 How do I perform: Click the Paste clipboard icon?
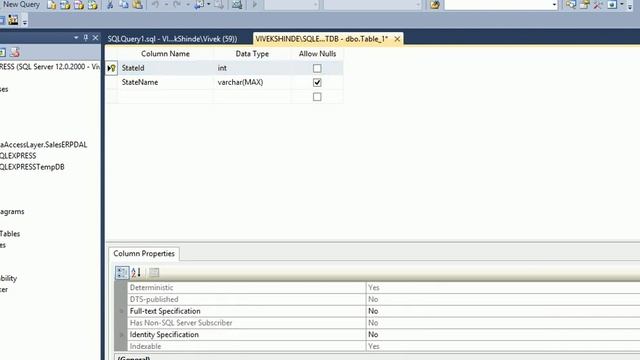[x=138, y=5]
